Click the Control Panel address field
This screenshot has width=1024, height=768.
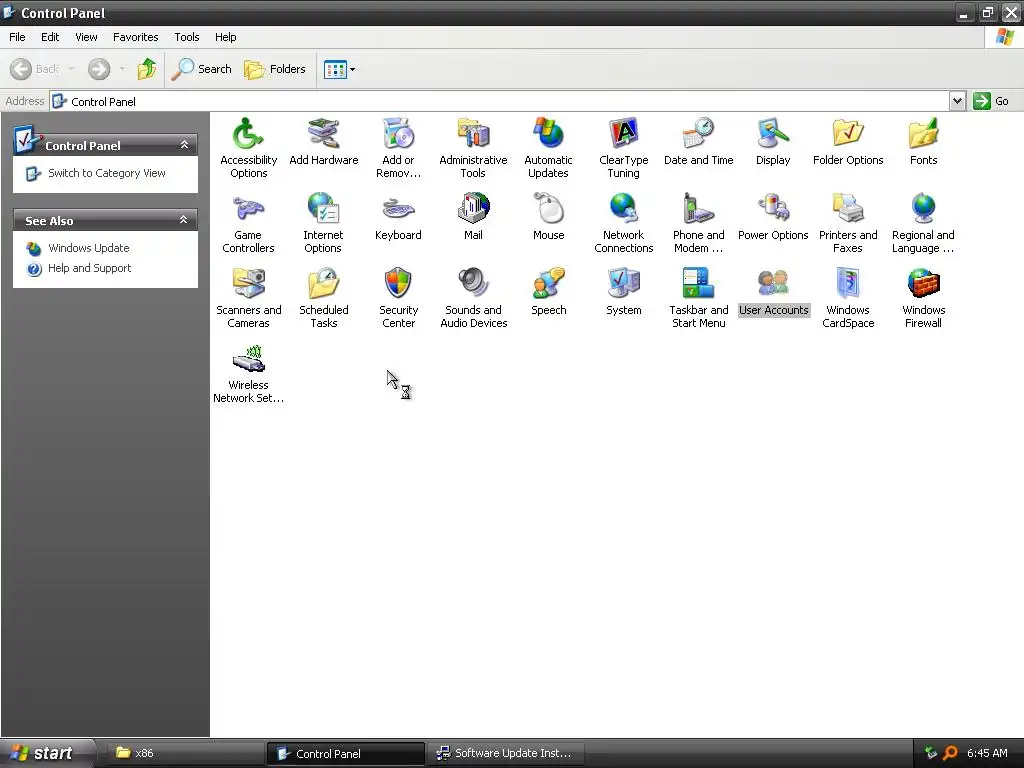(x=500, y=101)
